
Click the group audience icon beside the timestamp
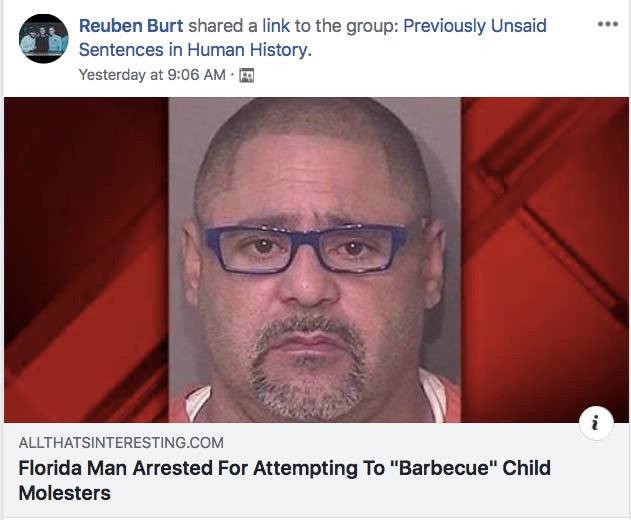247,75
